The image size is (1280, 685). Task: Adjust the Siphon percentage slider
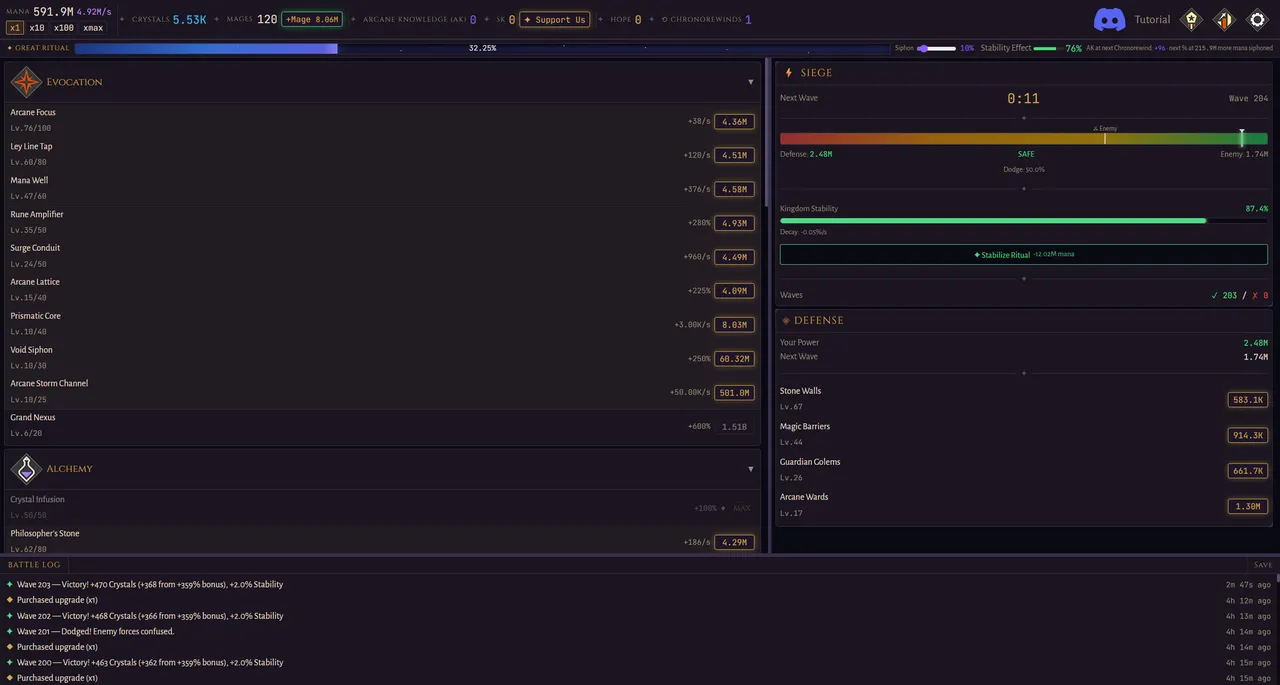pyautogui.click(x=937, y=48)
